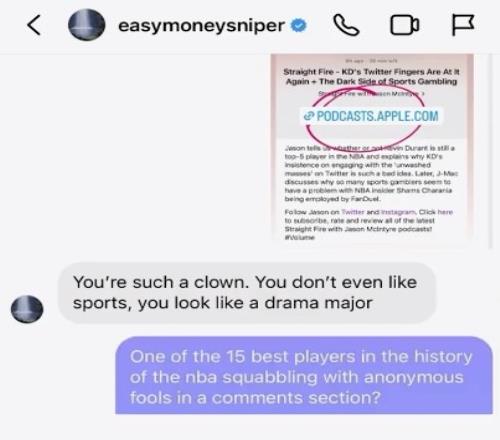Open the easymoneysniper username profile

point(201,26)
